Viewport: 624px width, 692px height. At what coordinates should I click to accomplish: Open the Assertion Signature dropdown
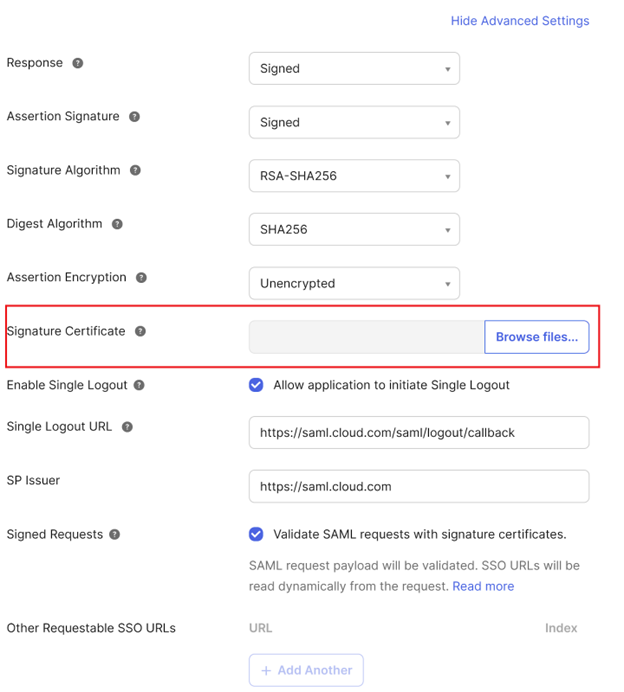[x=354, y=123]
